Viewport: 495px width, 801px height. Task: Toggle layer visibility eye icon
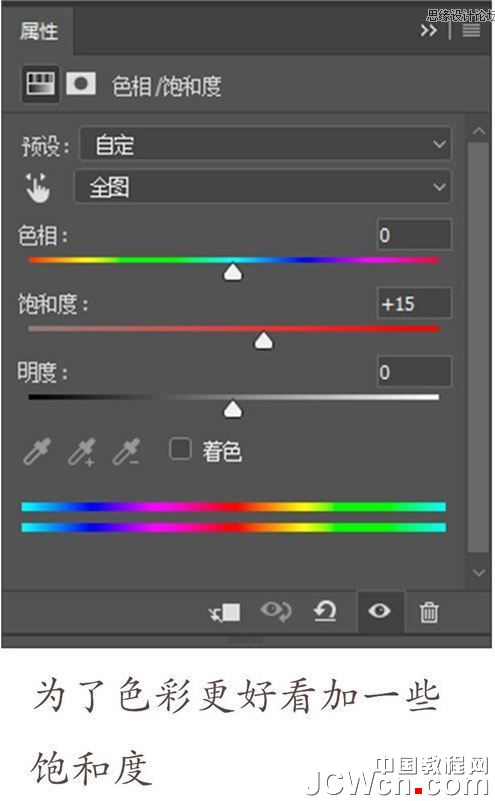[379, 611]
